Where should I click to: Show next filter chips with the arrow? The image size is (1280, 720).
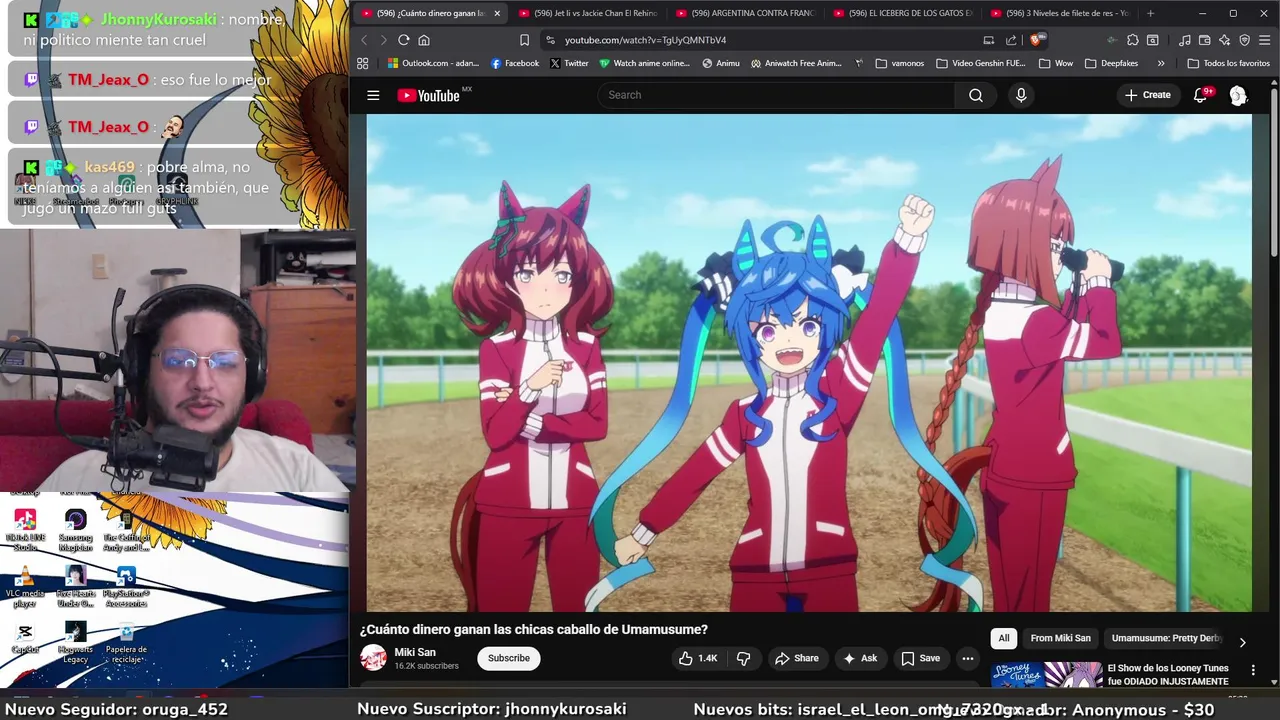point(1242,643)
